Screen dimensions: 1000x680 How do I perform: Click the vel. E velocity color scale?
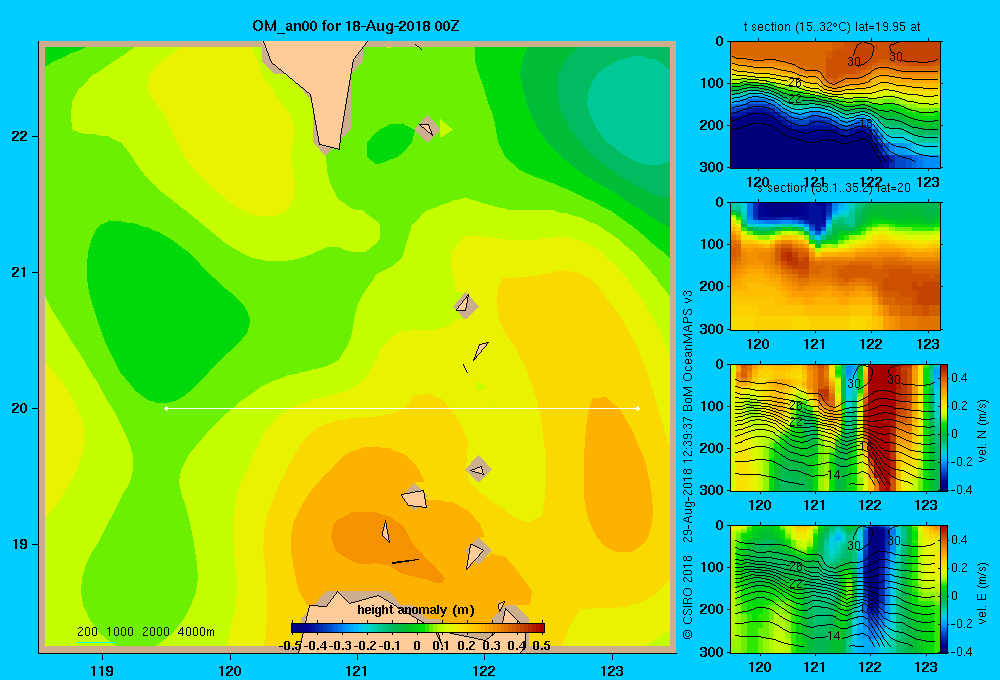pyautogui.click(x=945, y=589)
